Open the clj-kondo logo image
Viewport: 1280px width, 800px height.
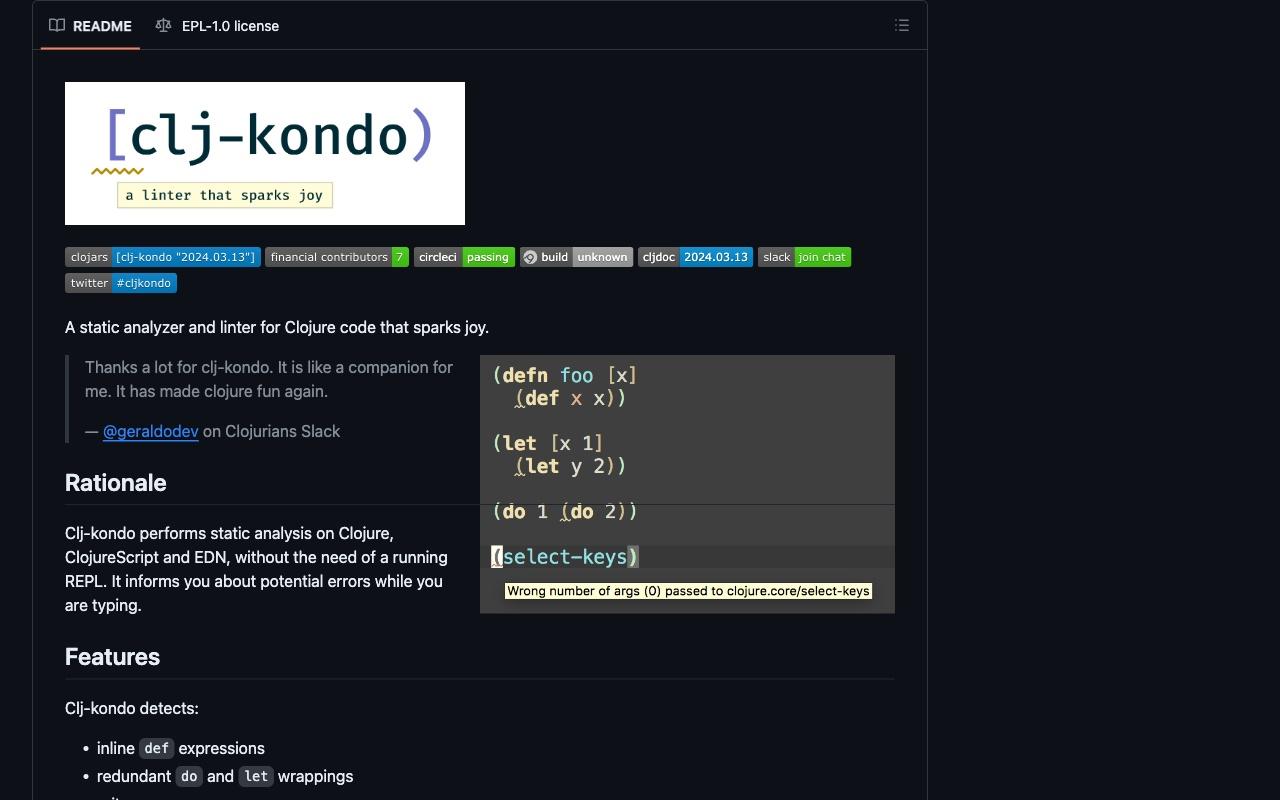pos(265,153)
